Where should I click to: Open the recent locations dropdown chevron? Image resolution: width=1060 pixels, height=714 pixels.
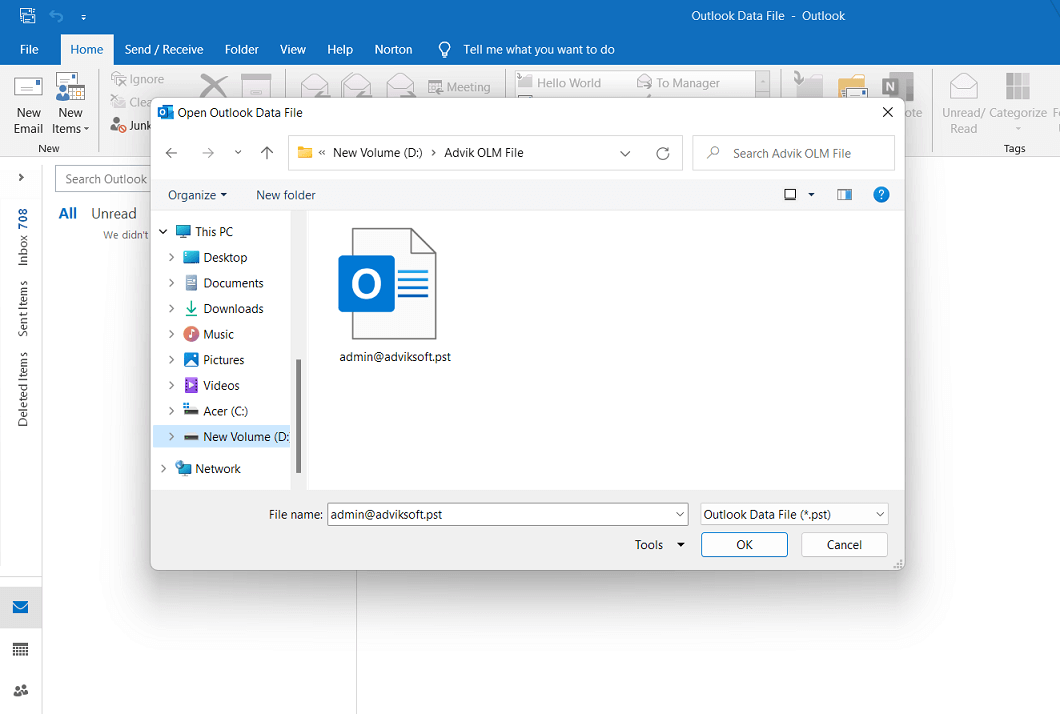(238, 153)
